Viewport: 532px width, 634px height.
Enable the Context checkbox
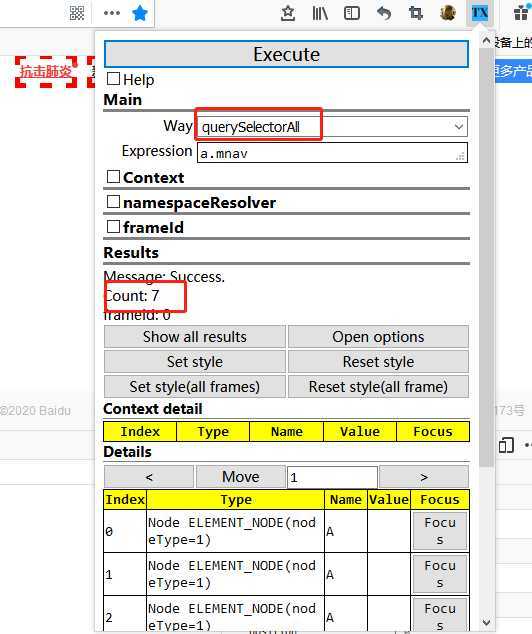tap(113, 177)
